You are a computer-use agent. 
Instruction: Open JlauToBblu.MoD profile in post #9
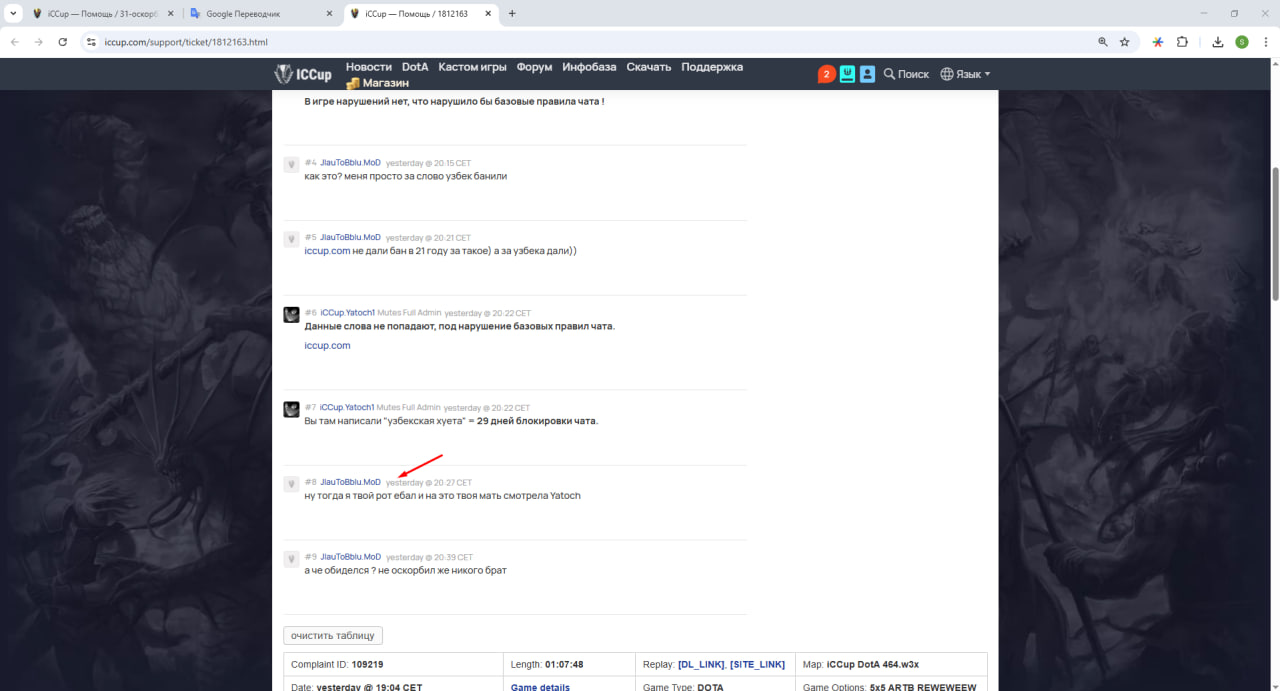pyautogui.click(x=350, y=556)
